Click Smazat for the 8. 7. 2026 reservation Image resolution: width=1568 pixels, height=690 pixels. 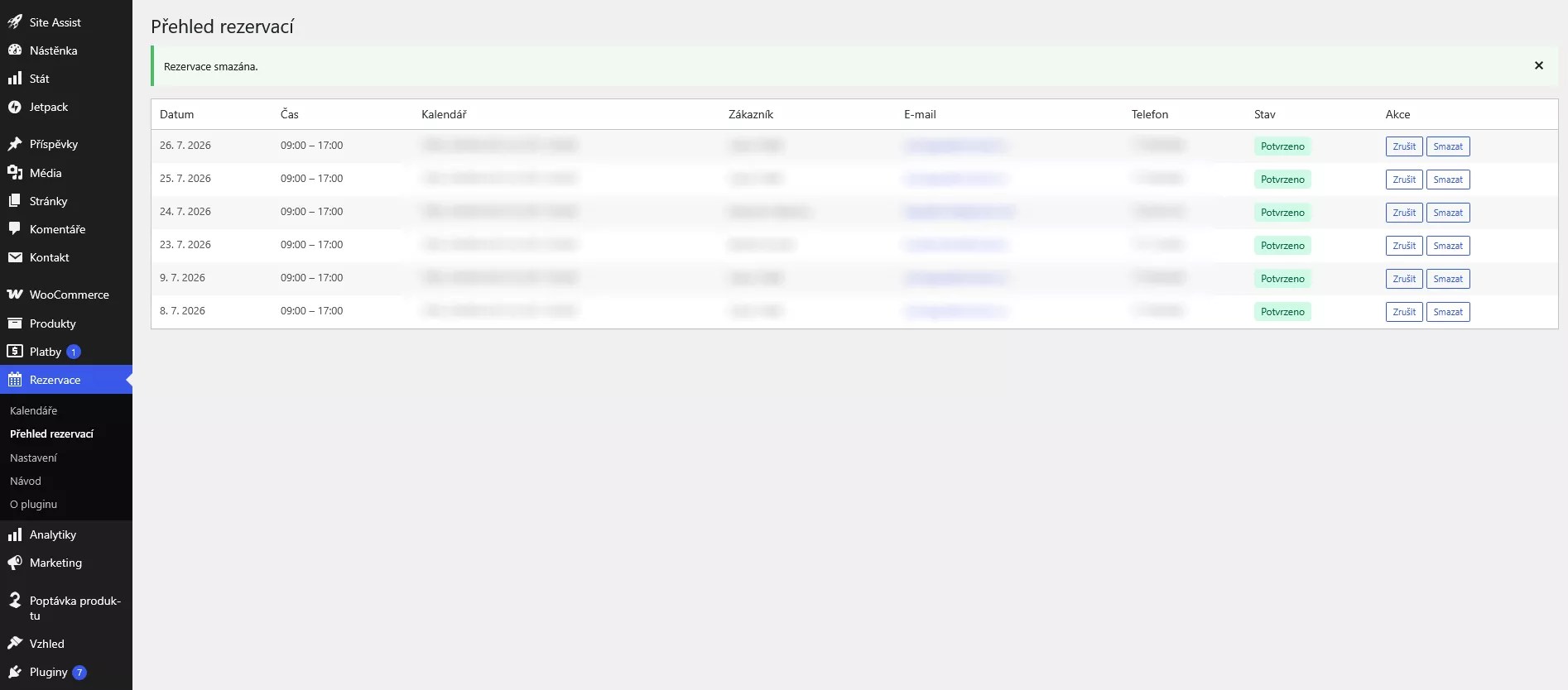coord(1448,312)
